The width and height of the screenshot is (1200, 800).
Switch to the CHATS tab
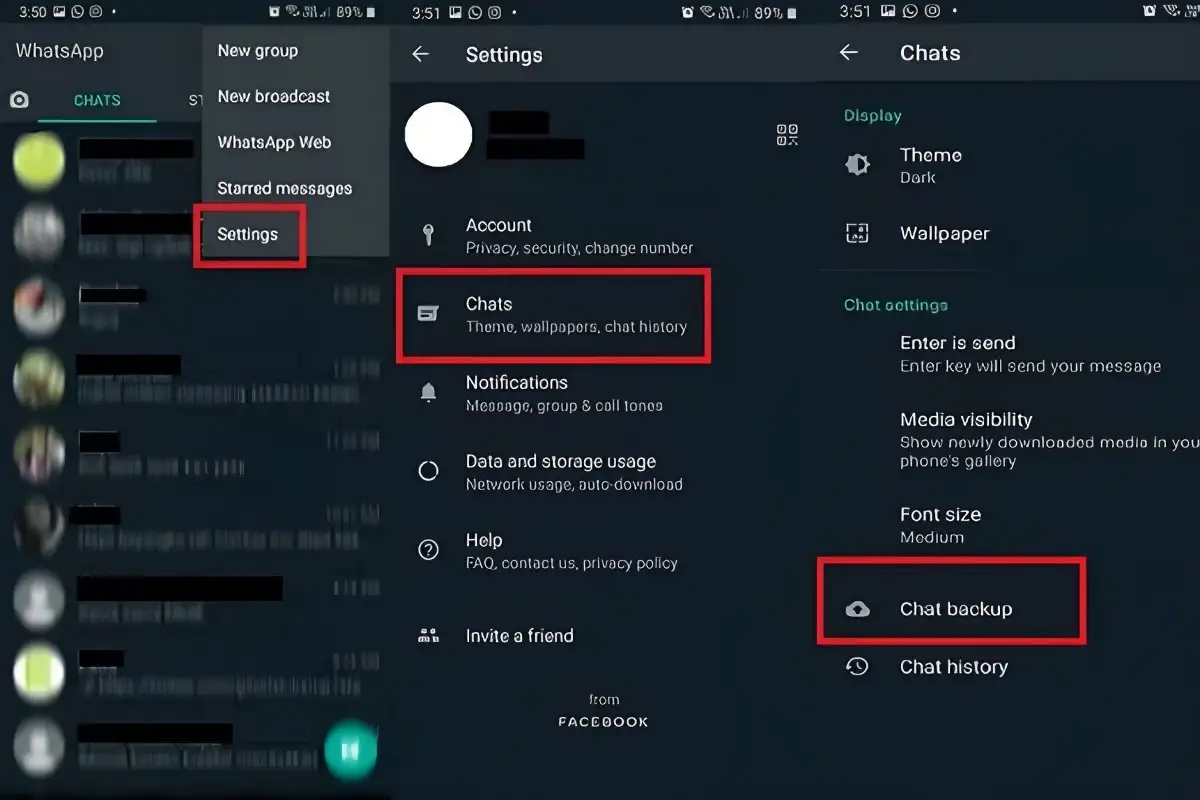[x=97, y=101]
